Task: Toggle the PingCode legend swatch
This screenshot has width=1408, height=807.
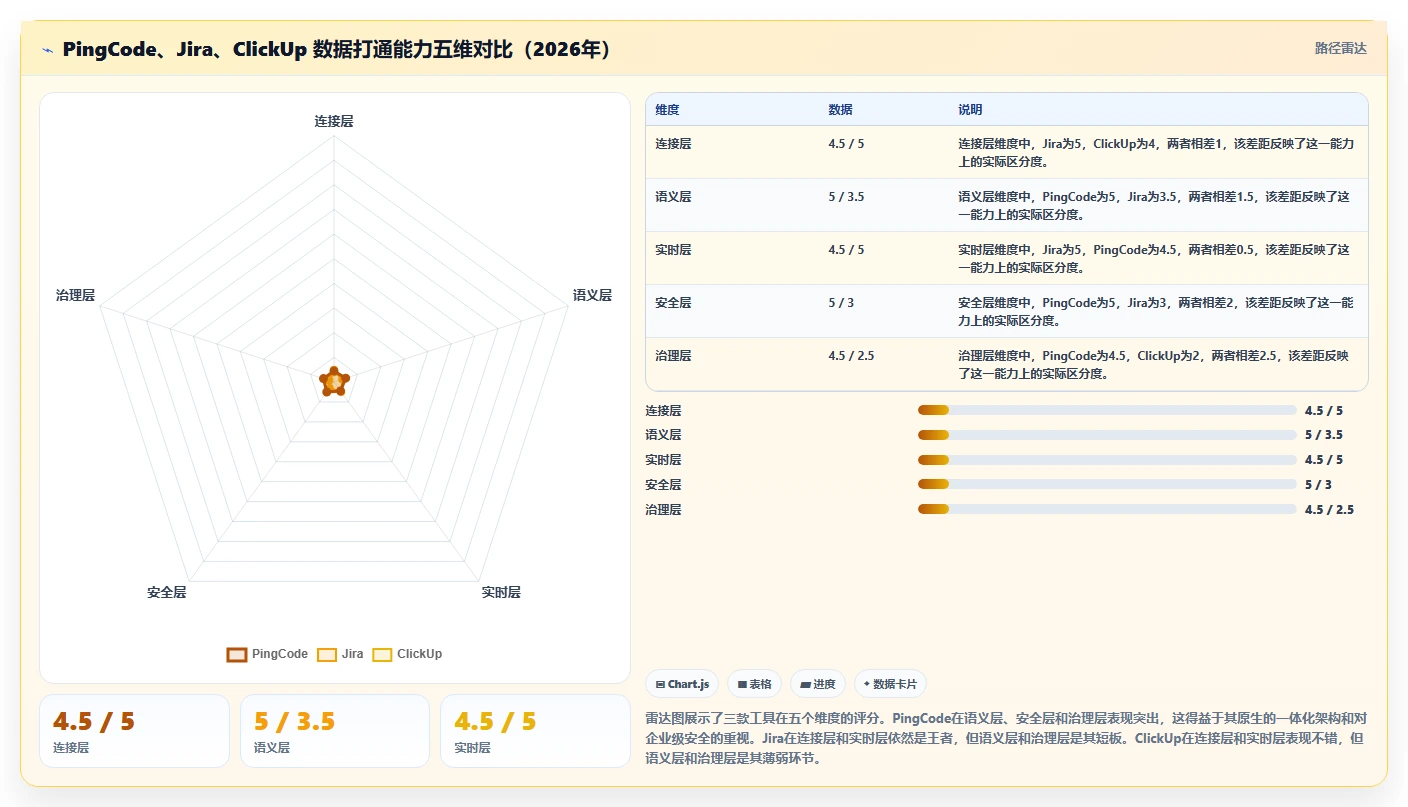Action: point(237,655)
